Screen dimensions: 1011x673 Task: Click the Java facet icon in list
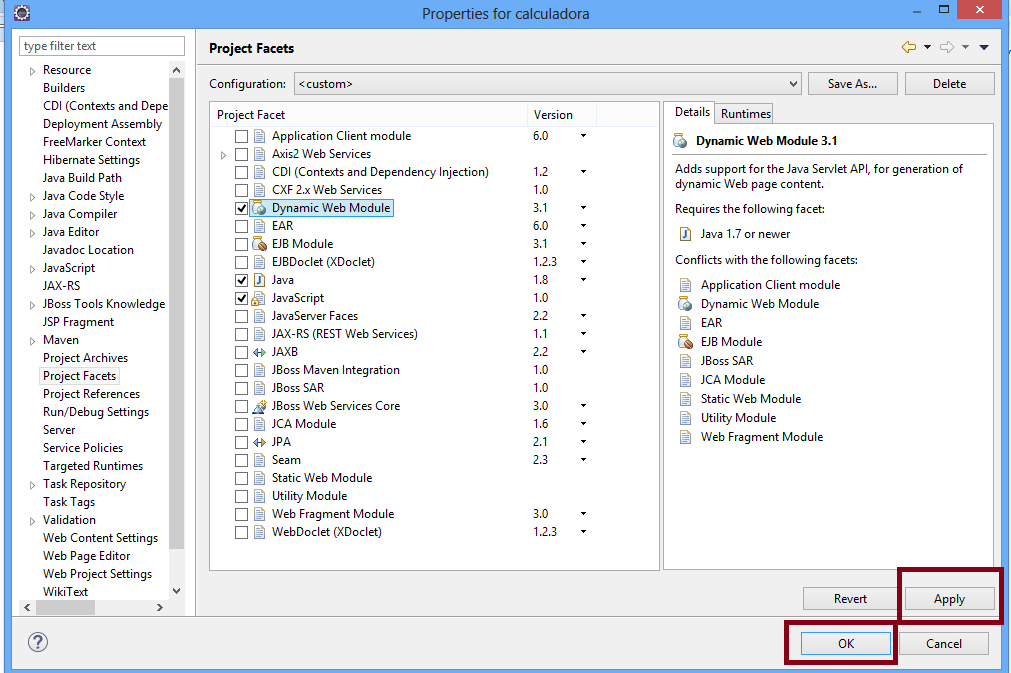259,280
